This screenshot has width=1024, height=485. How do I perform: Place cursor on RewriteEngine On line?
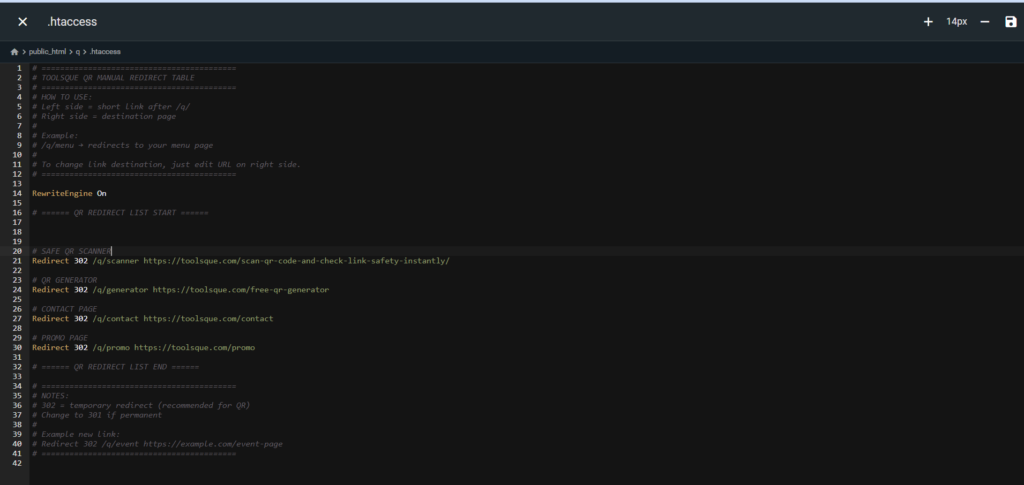point(69,193)
